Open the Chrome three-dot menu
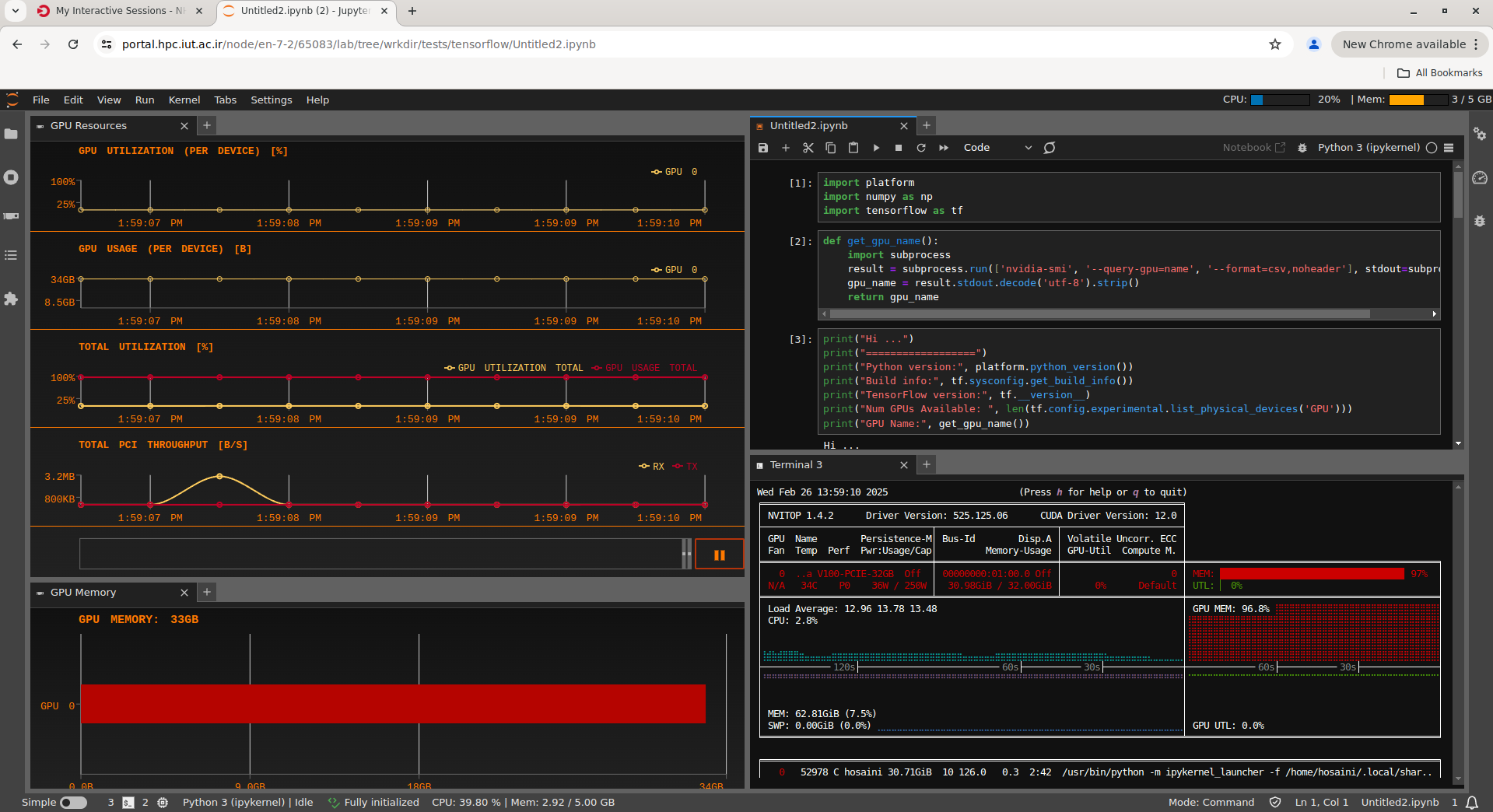Image resolution: width=1493 pixels, height=812 pixels. click(1476, 44)
